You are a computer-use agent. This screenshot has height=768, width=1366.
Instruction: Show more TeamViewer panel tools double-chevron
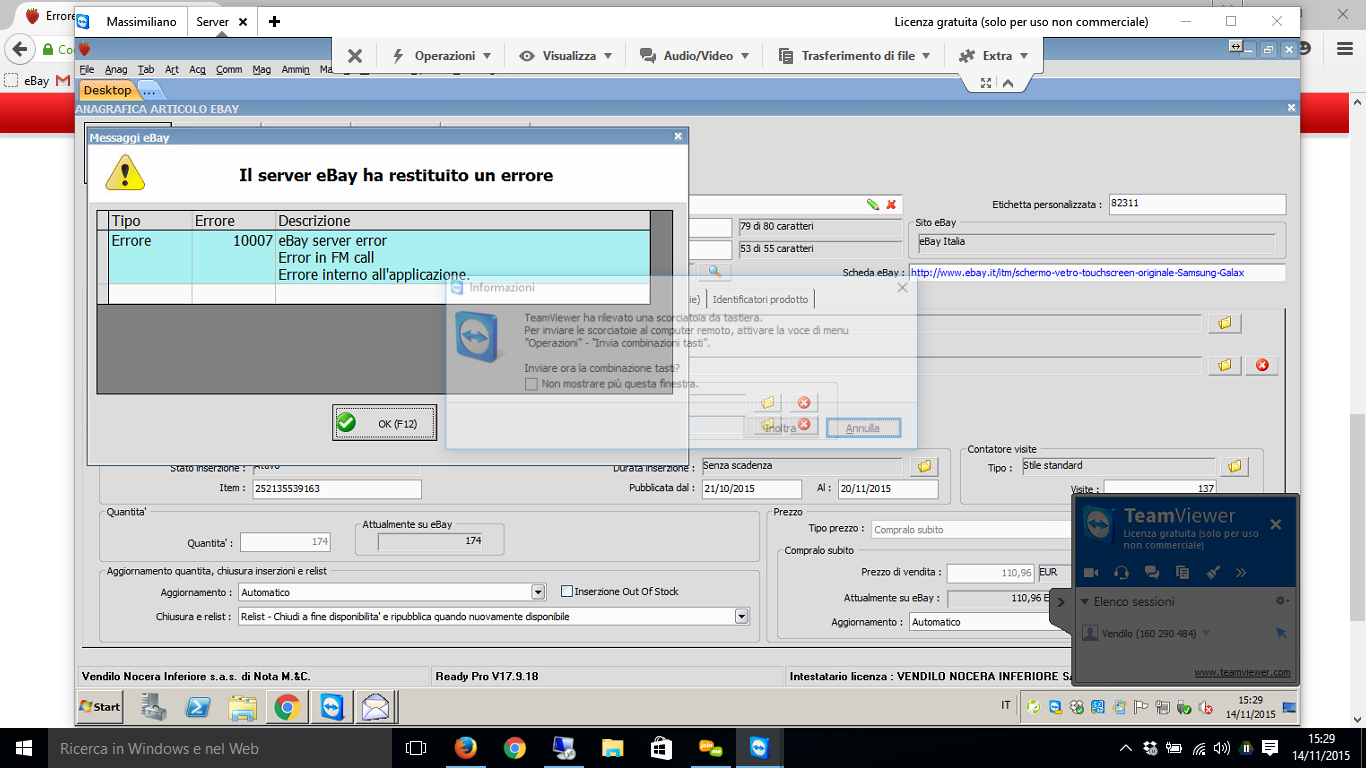1241,573
